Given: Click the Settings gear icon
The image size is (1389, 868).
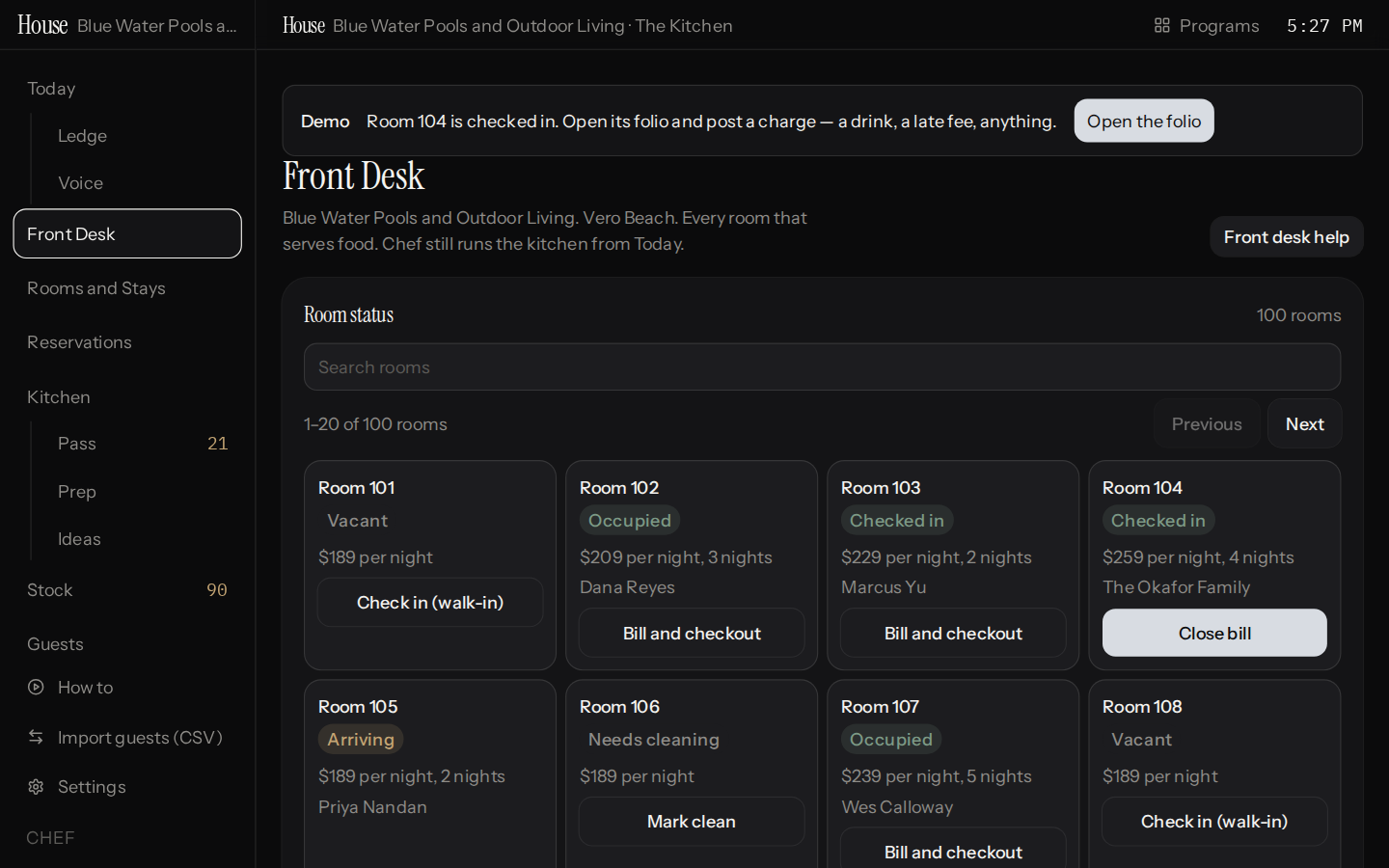Looking at the screenshot, I should coord(36,787).
